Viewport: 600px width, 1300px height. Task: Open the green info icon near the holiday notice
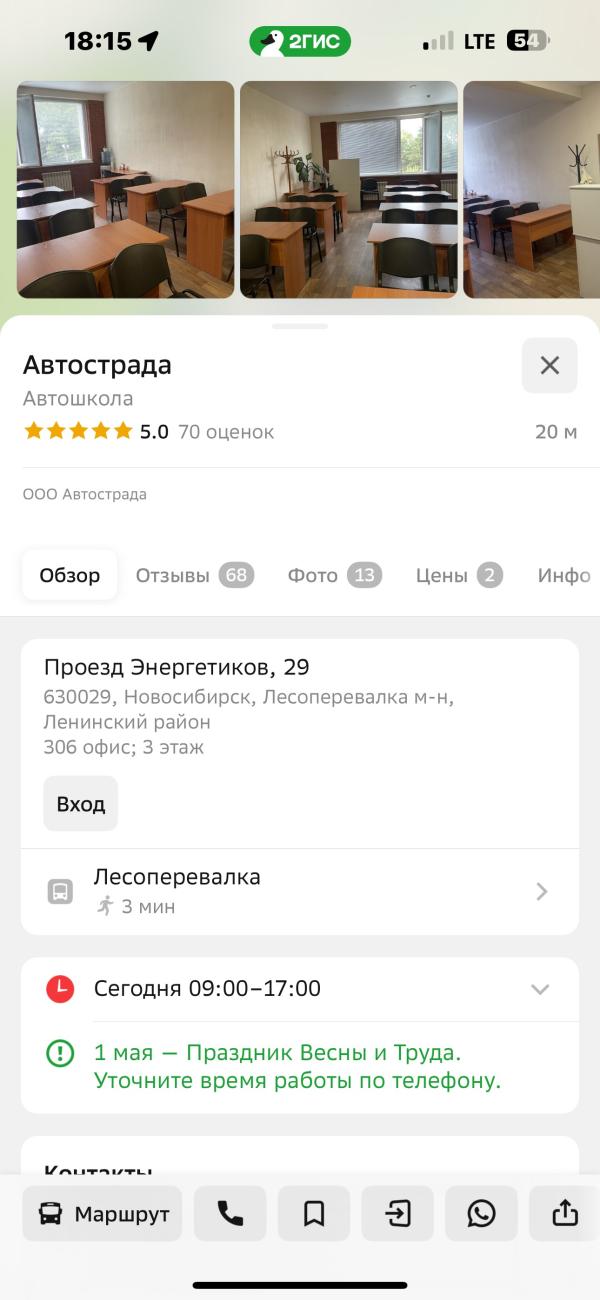pyautogui.click(x=58, y=1055)
